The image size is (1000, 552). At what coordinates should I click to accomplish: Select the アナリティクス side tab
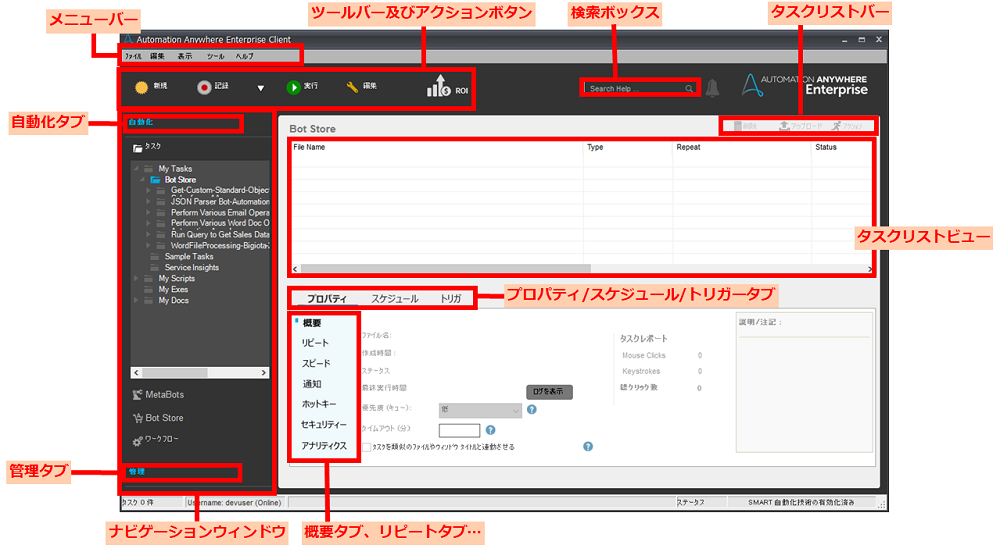(x=324, y=446)
